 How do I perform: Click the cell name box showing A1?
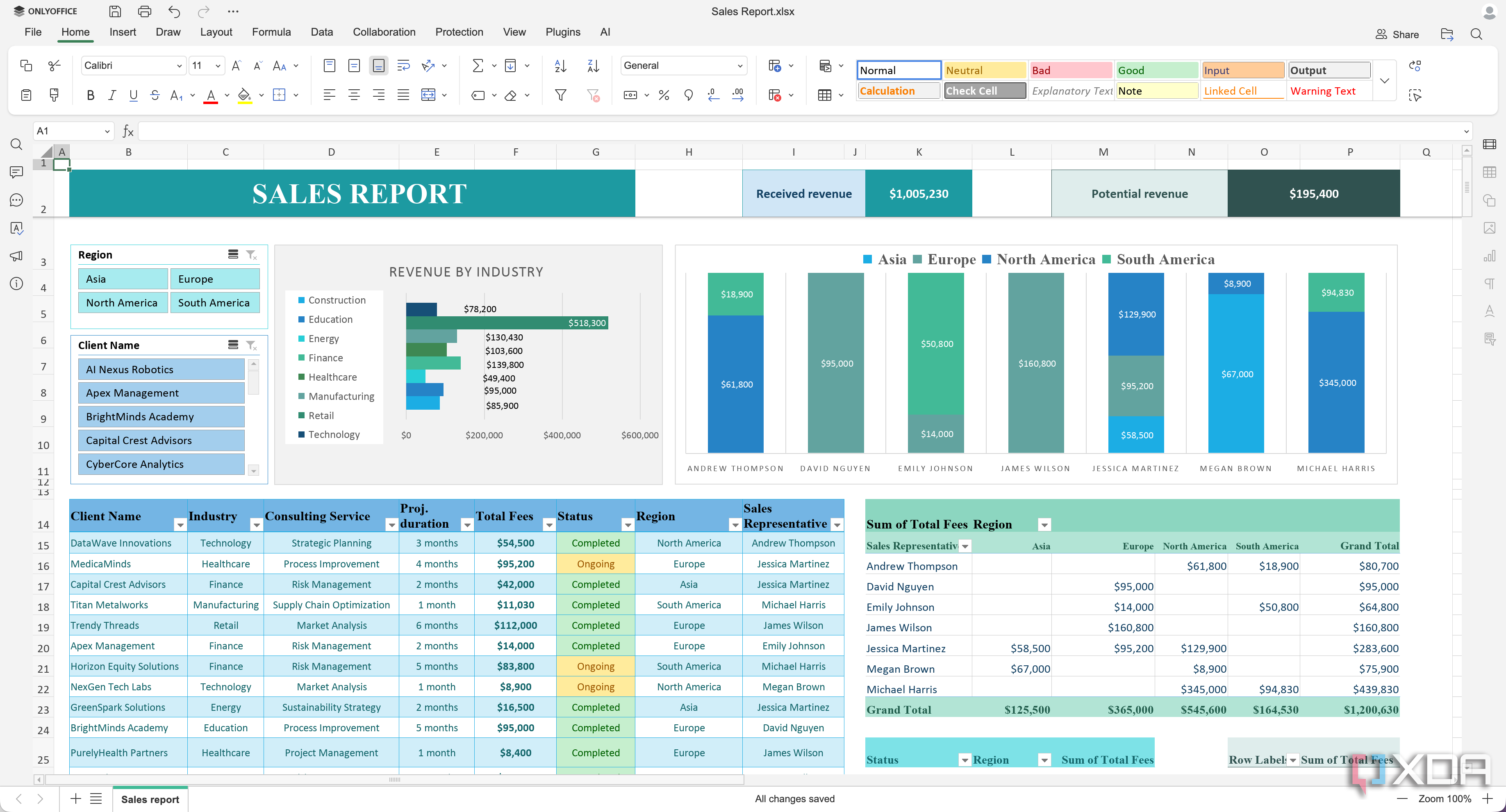pyautogui.click(x=73, y=132)
